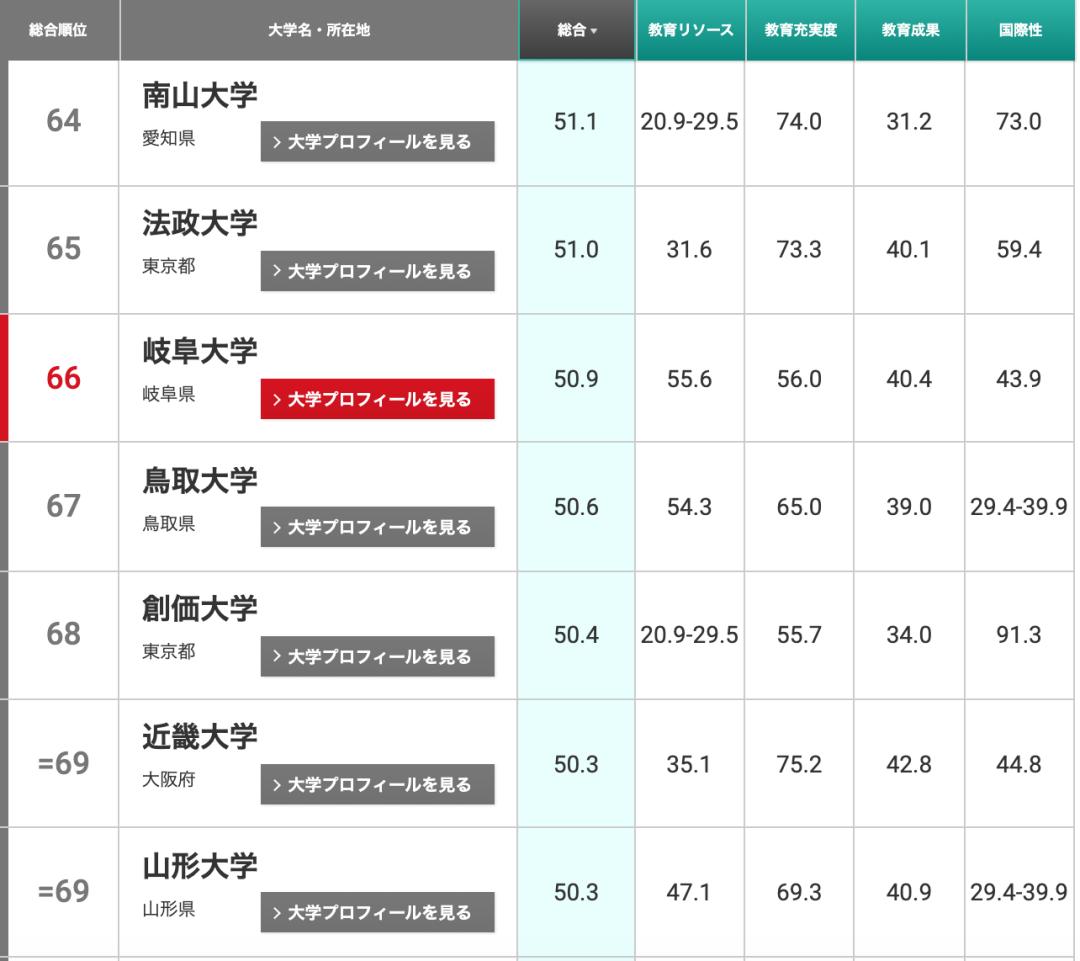Click 近畿大学 engagement value 75.2
1080x961 pixels.
click(x=799, y=764)
